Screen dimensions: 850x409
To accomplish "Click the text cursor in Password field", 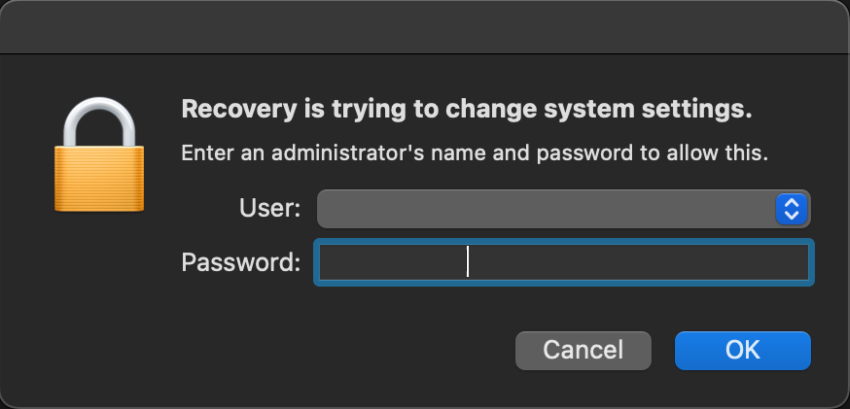I will tap(467, 262).
